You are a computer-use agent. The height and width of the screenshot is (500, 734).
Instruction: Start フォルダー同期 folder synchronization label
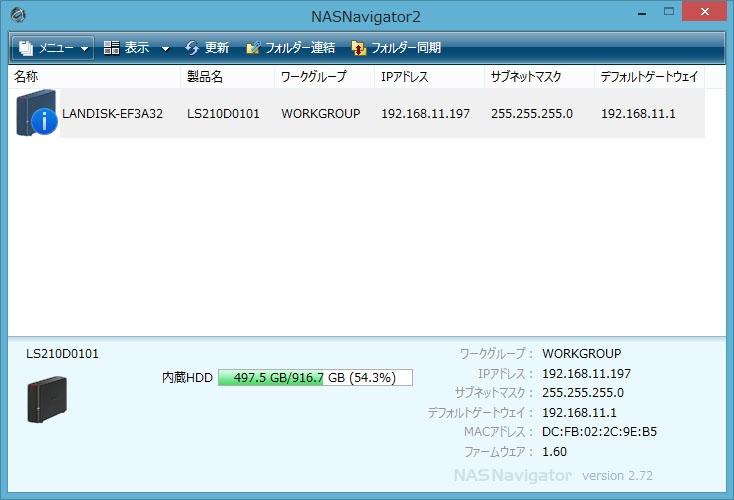click(x=406, y=48)
